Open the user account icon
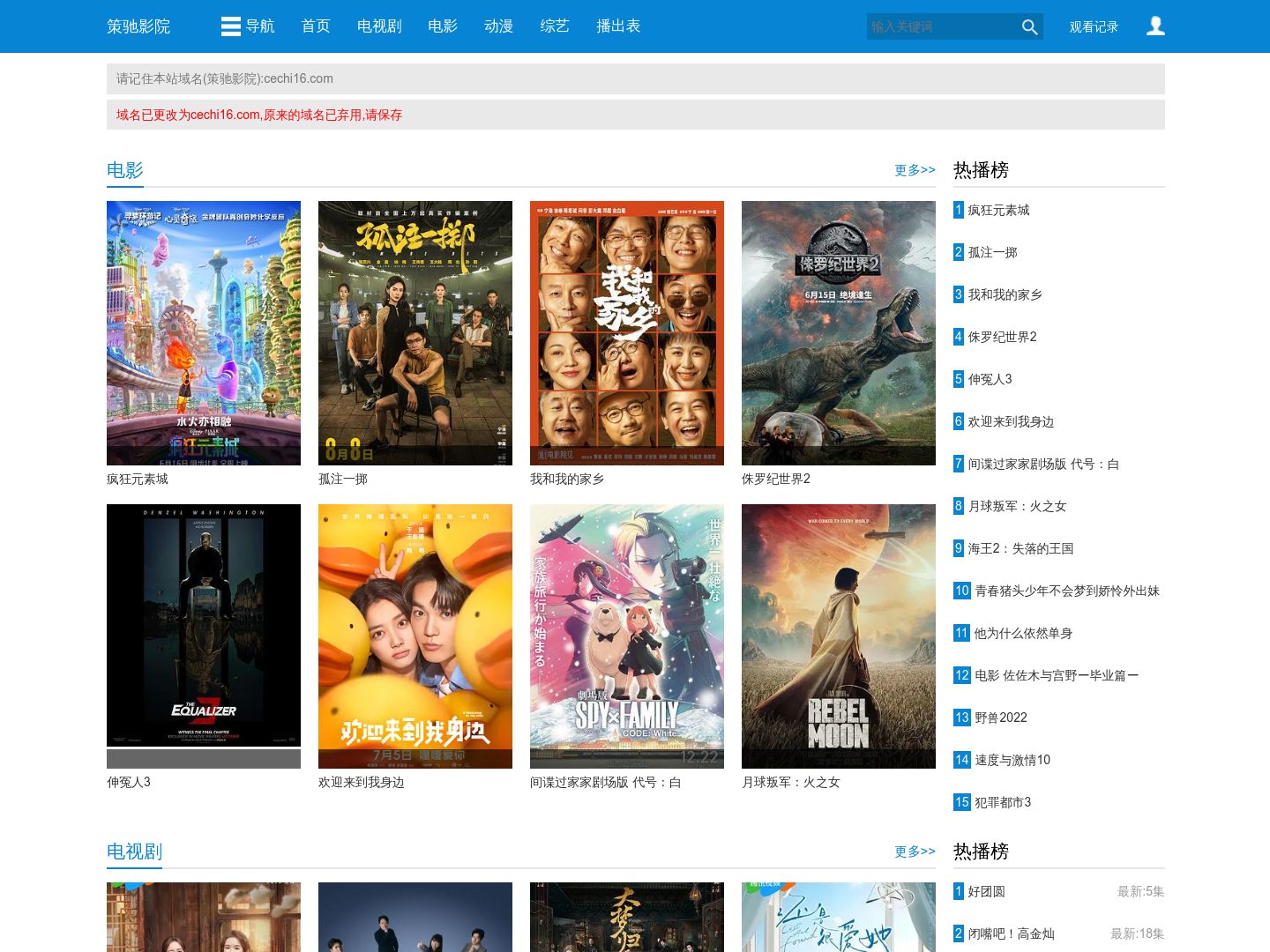The image size is (1270, 952). click(1155, 26)
